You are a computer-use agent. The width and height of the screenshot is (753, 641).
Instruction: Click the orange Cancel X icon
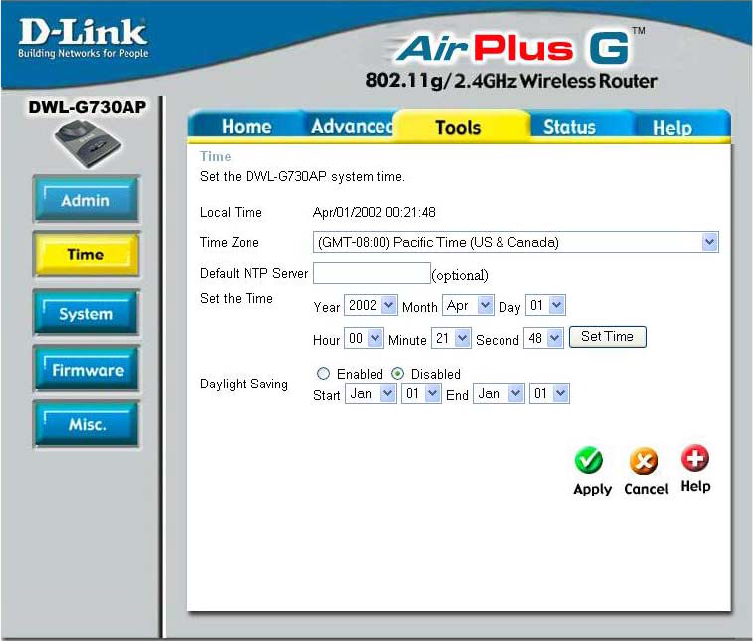point(644,461)
